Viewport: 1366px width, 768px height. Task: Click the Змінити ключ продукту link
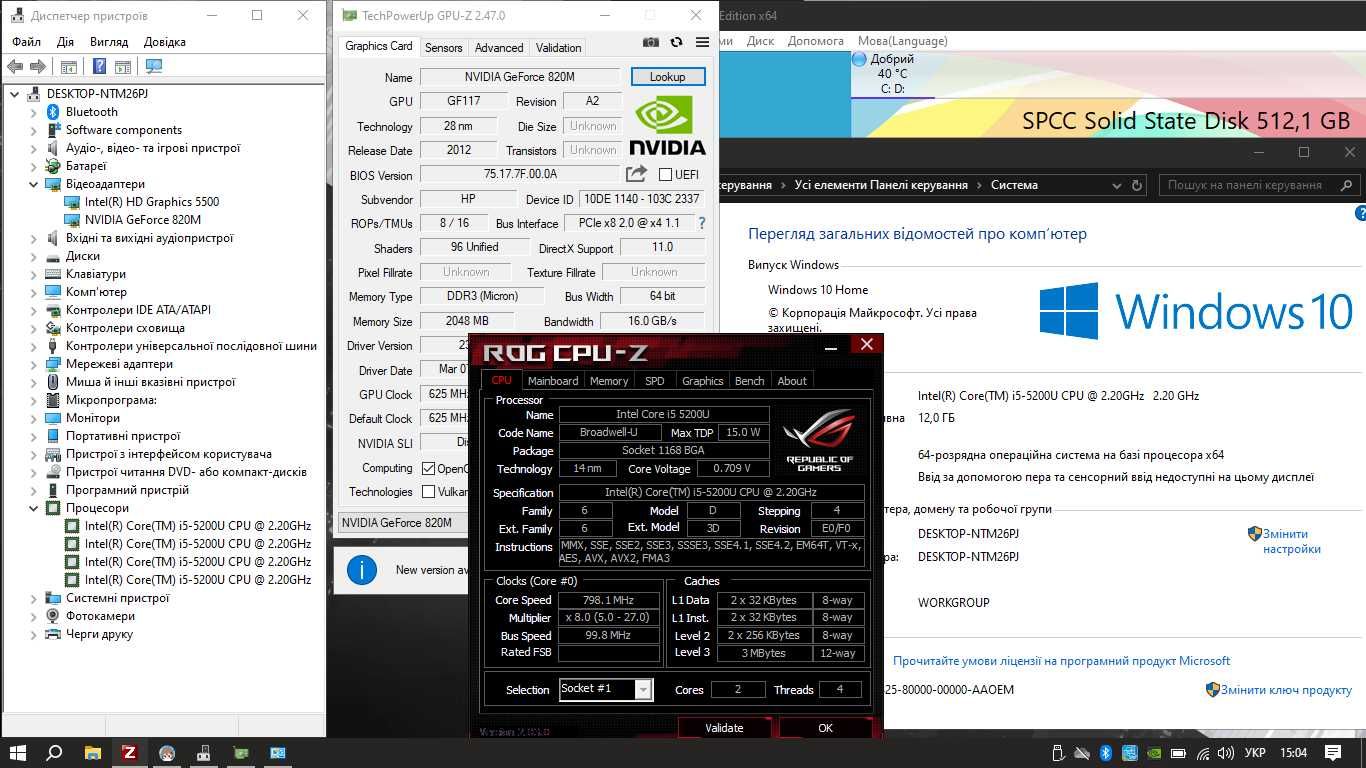click(1286, 690)
